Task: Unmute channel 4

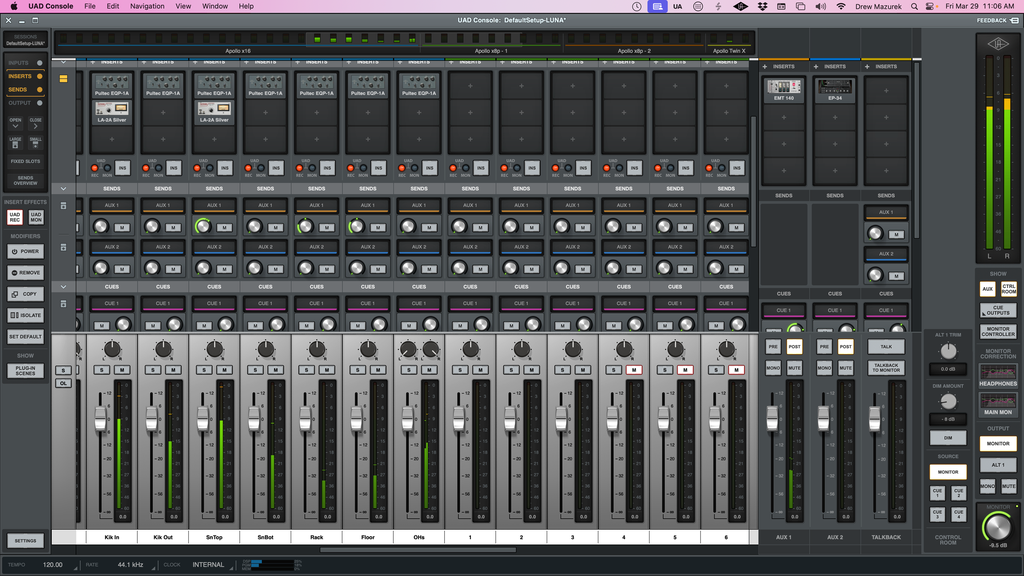Action: tap(633, 370)
